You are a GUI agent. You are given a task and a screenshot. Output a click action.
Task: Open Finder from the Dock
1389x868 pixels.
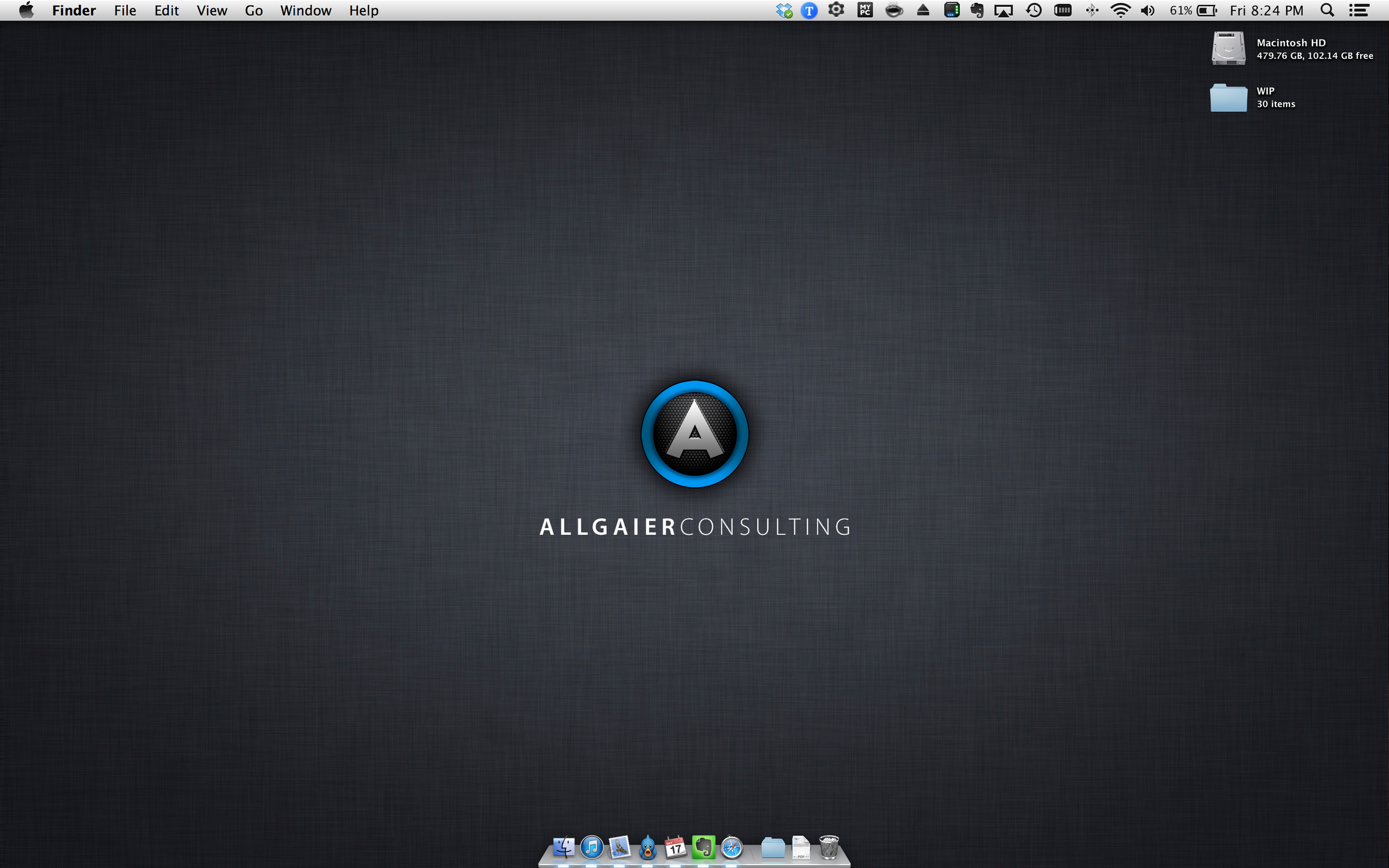tap(563, 847)
